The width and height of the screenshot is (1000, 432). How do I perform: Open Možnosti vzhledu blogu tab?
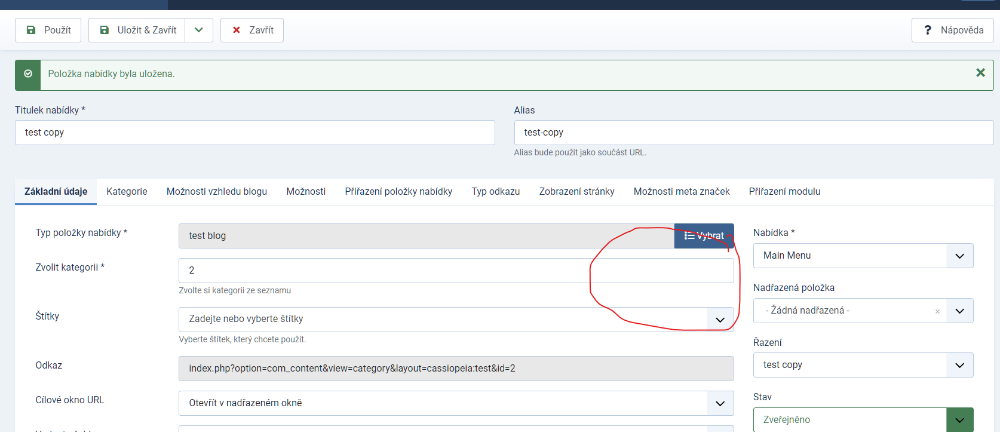(216, 191)
